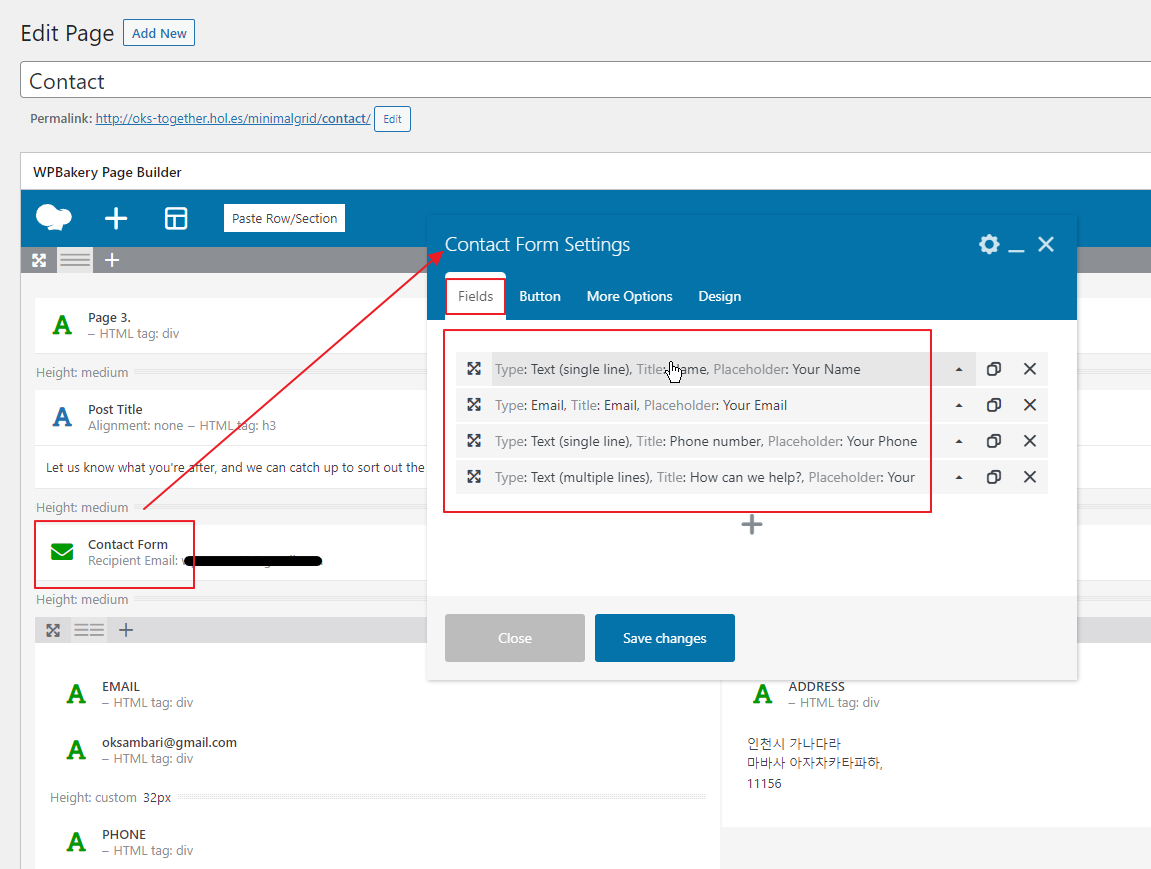Click the Height: medium spacer below Contact Form
This screenshot has width=1151, height=869.
click(82, 600)
